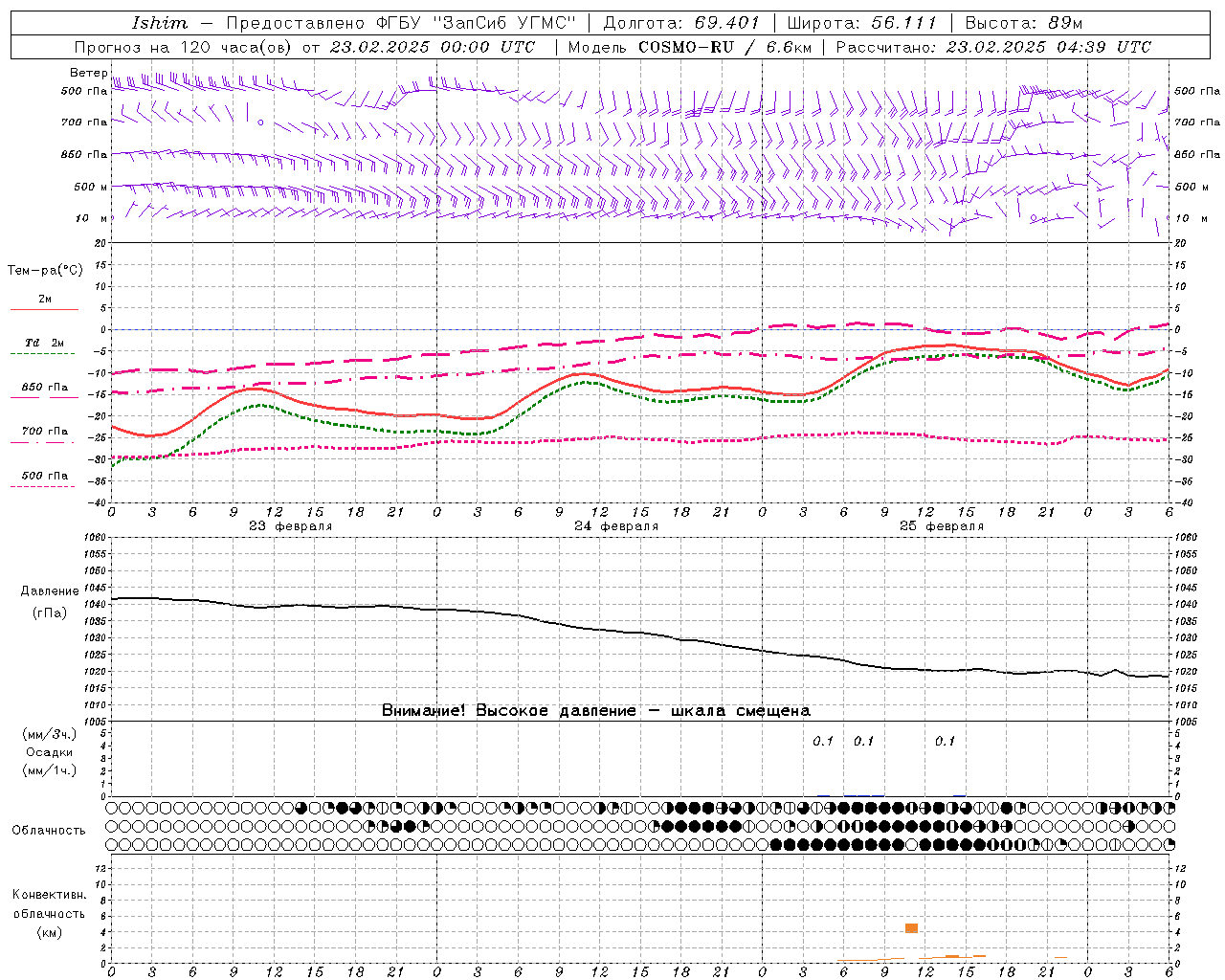Click the "Облачность" cloudiness label

49,830
